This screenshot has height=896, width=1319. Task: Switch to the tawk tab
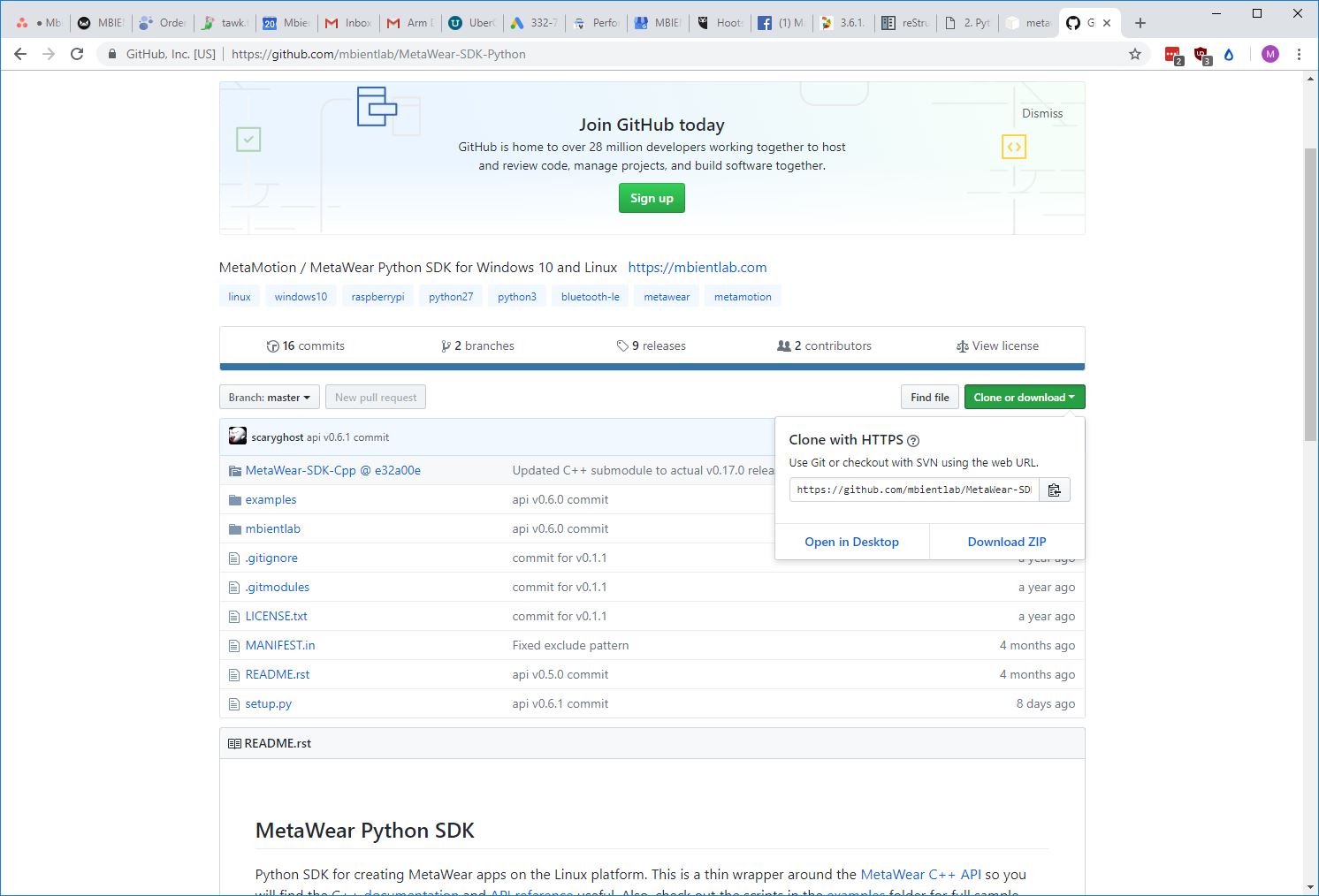225,23
